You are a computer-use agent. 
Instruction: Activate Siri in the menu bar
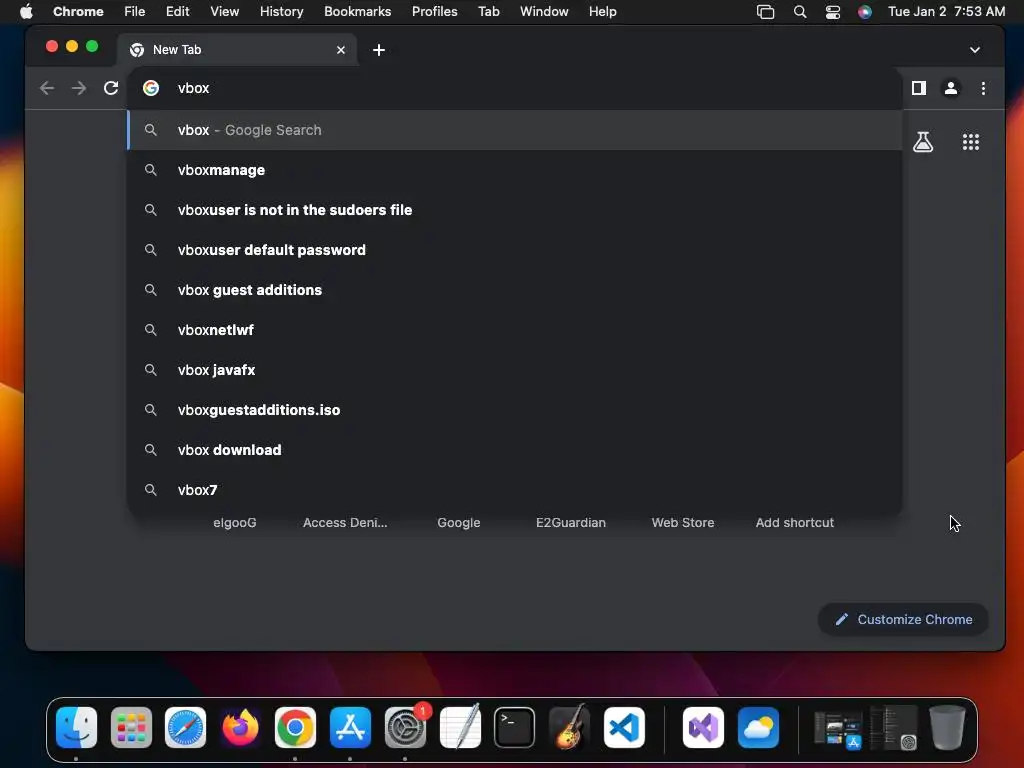(x=865, y=12)
